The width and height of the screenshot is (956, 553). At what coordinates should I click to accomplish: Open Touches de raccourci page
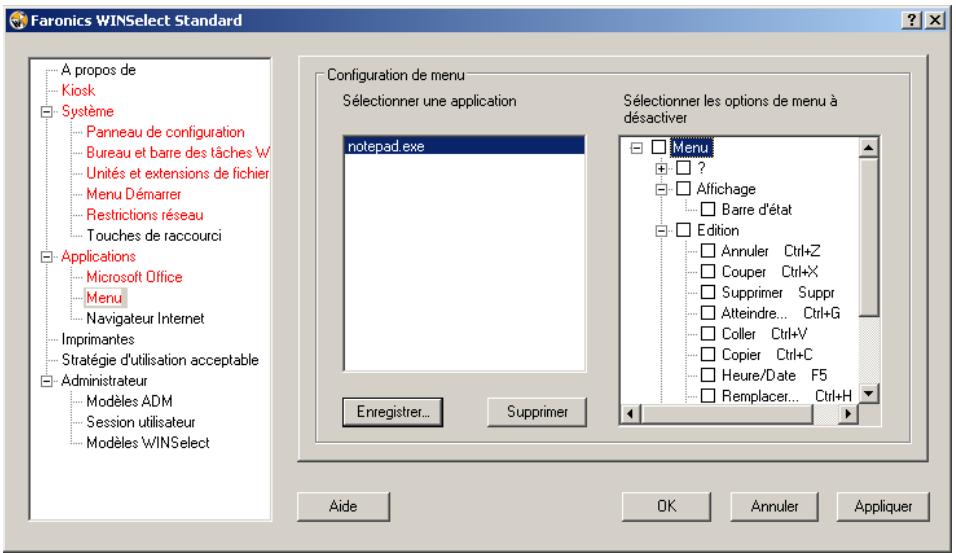(x=154, y=235)
